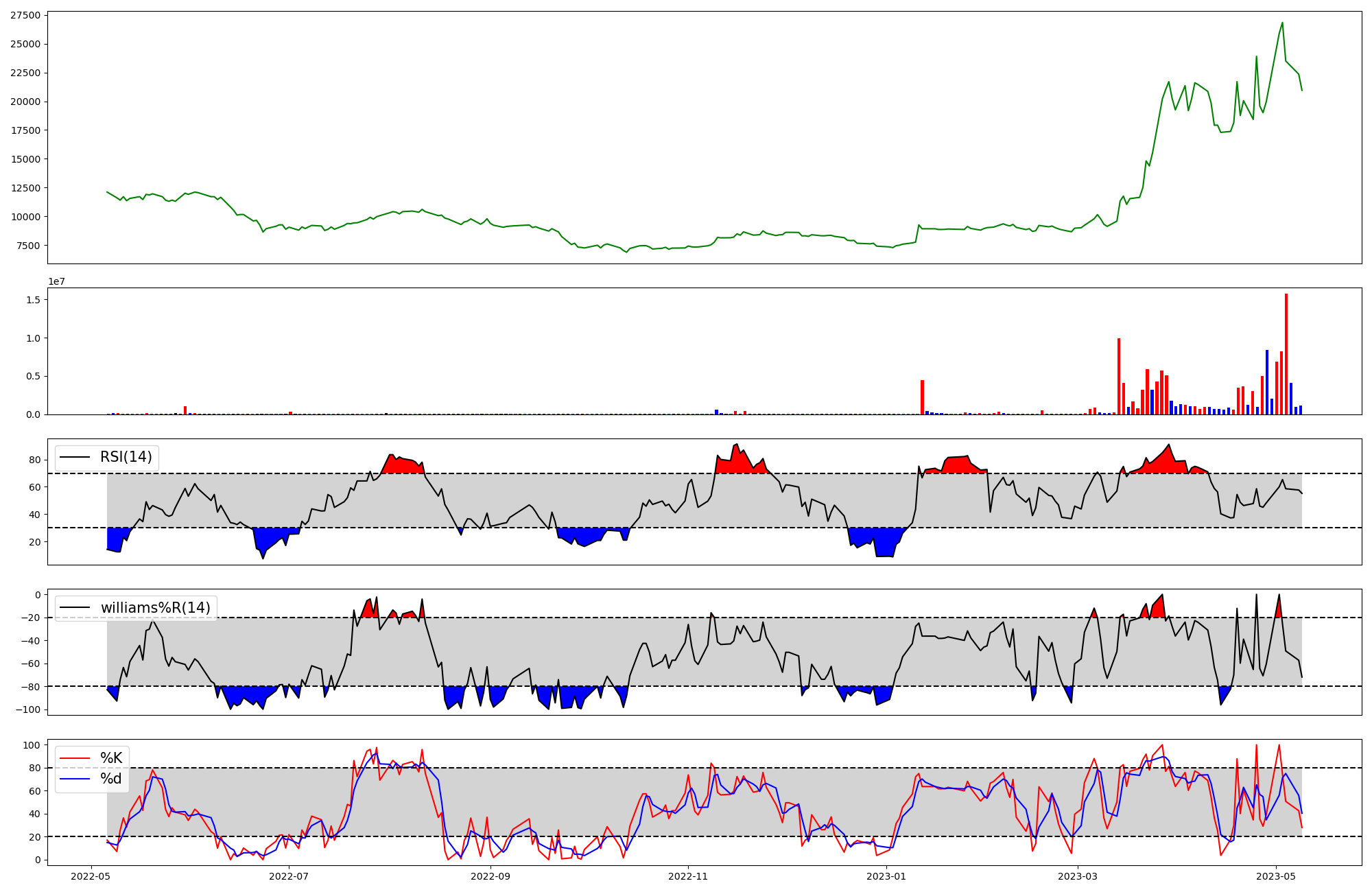Click the highest peak of green price line
The image size is (1372, 892).
point(1282,23)
